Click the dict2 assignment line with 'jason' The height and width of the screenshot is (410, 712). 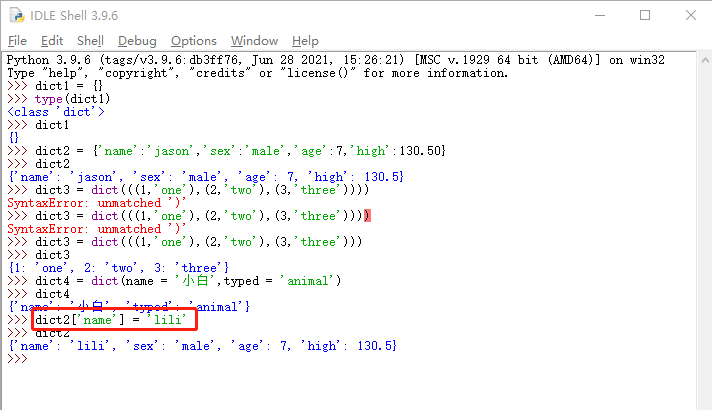[x=241, y=151]
